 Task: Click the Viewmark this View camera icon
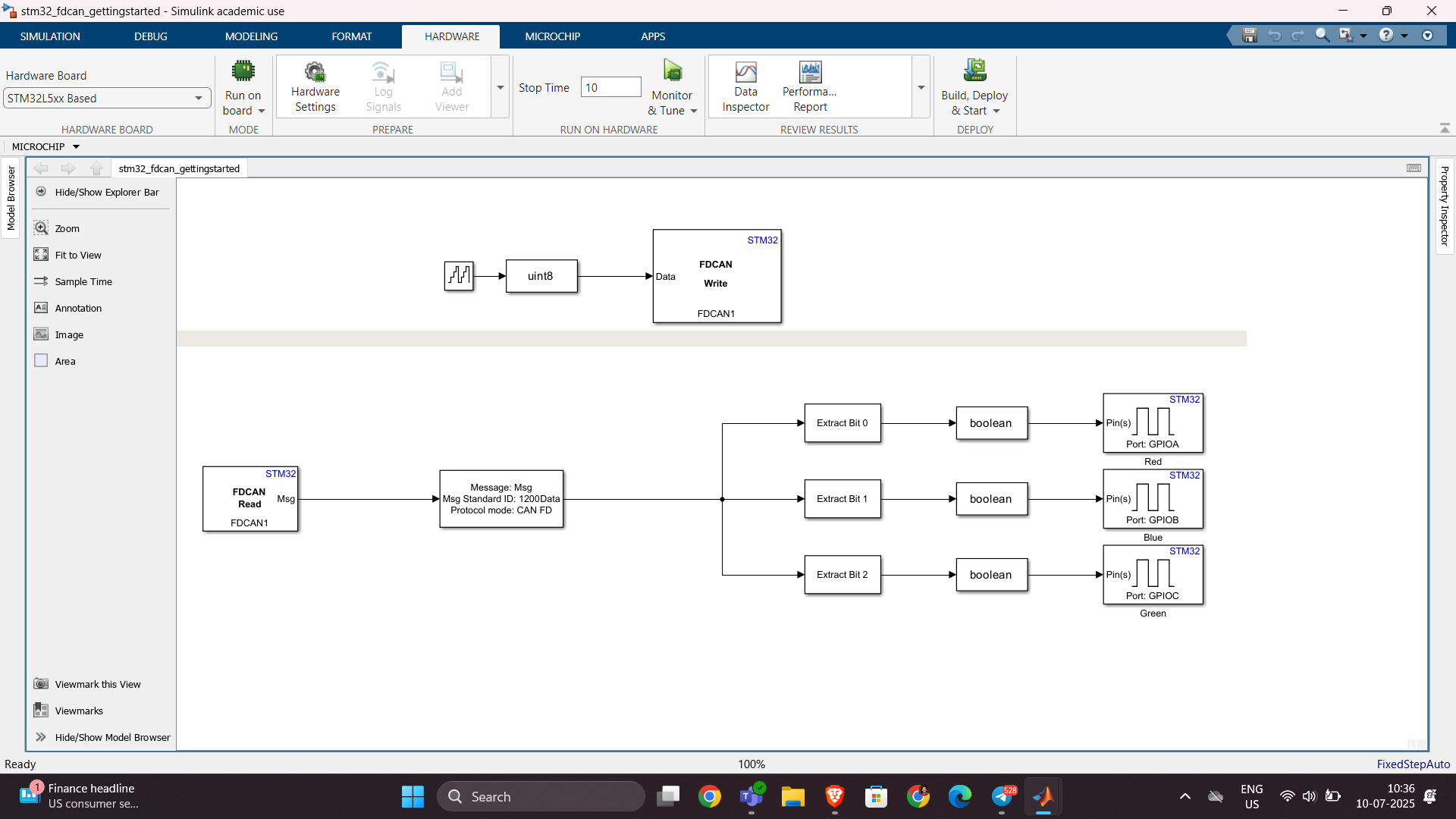click(42, 684)
